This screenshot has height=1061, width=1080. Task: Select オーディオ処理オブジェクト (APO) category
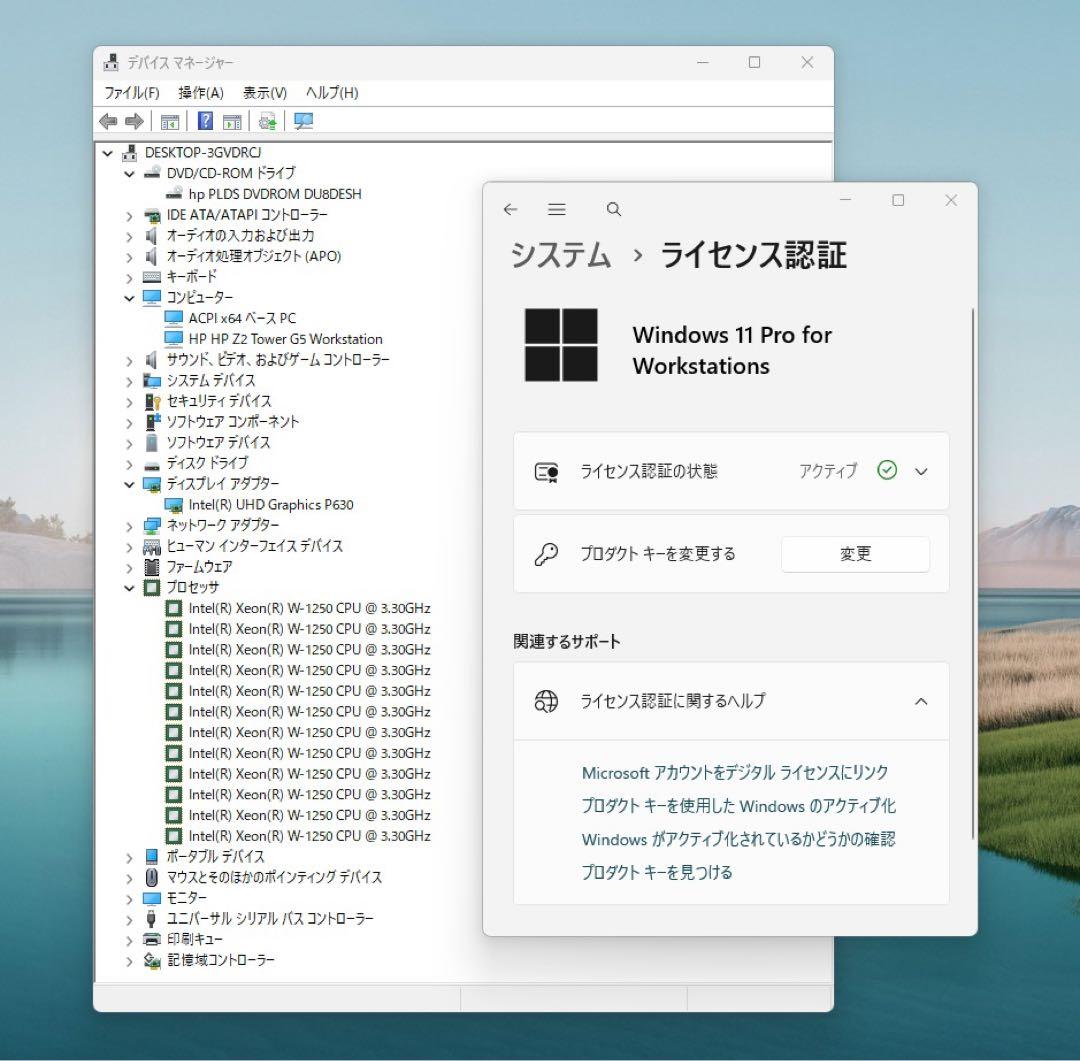(x=253, y=256)
